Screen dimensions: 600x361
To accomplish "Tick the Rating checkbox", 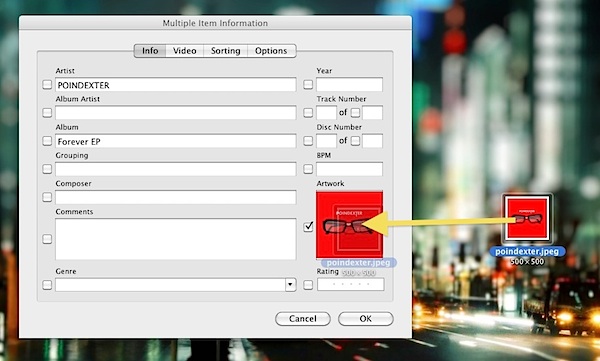I will tap(308, 285).
